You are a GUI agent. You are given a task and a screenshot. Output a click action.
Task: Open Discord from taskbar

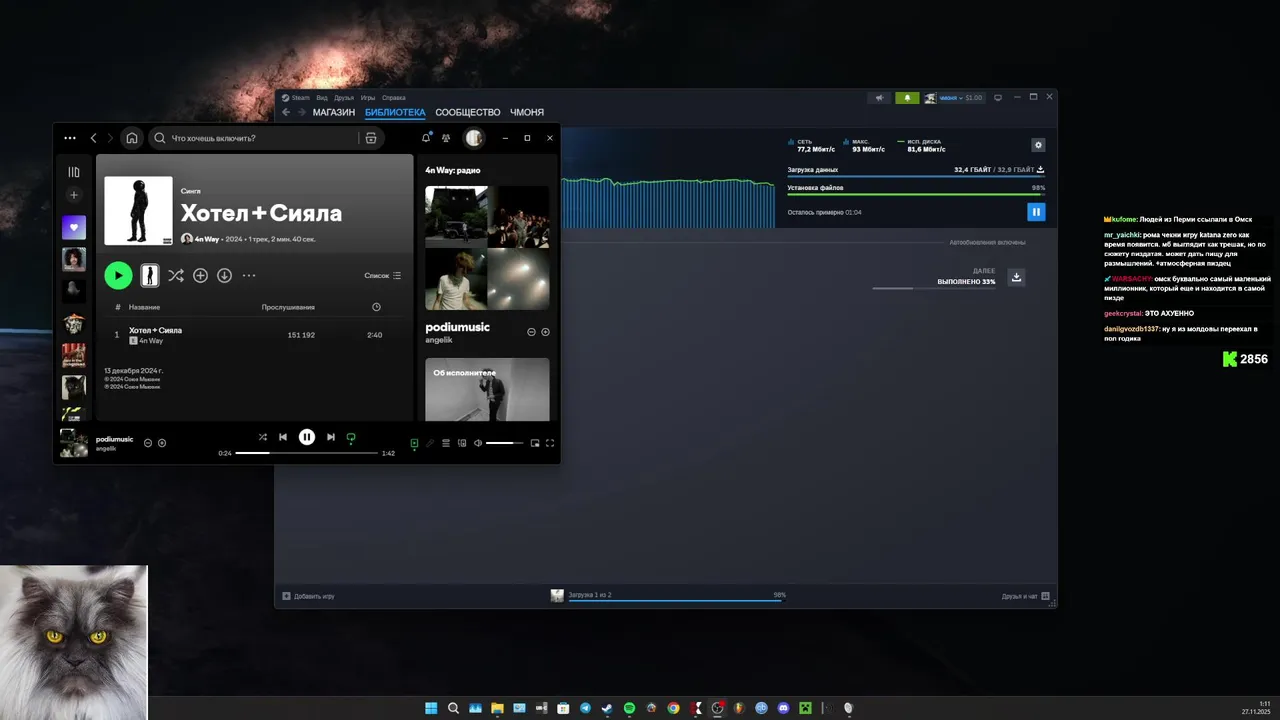point(783,708)
